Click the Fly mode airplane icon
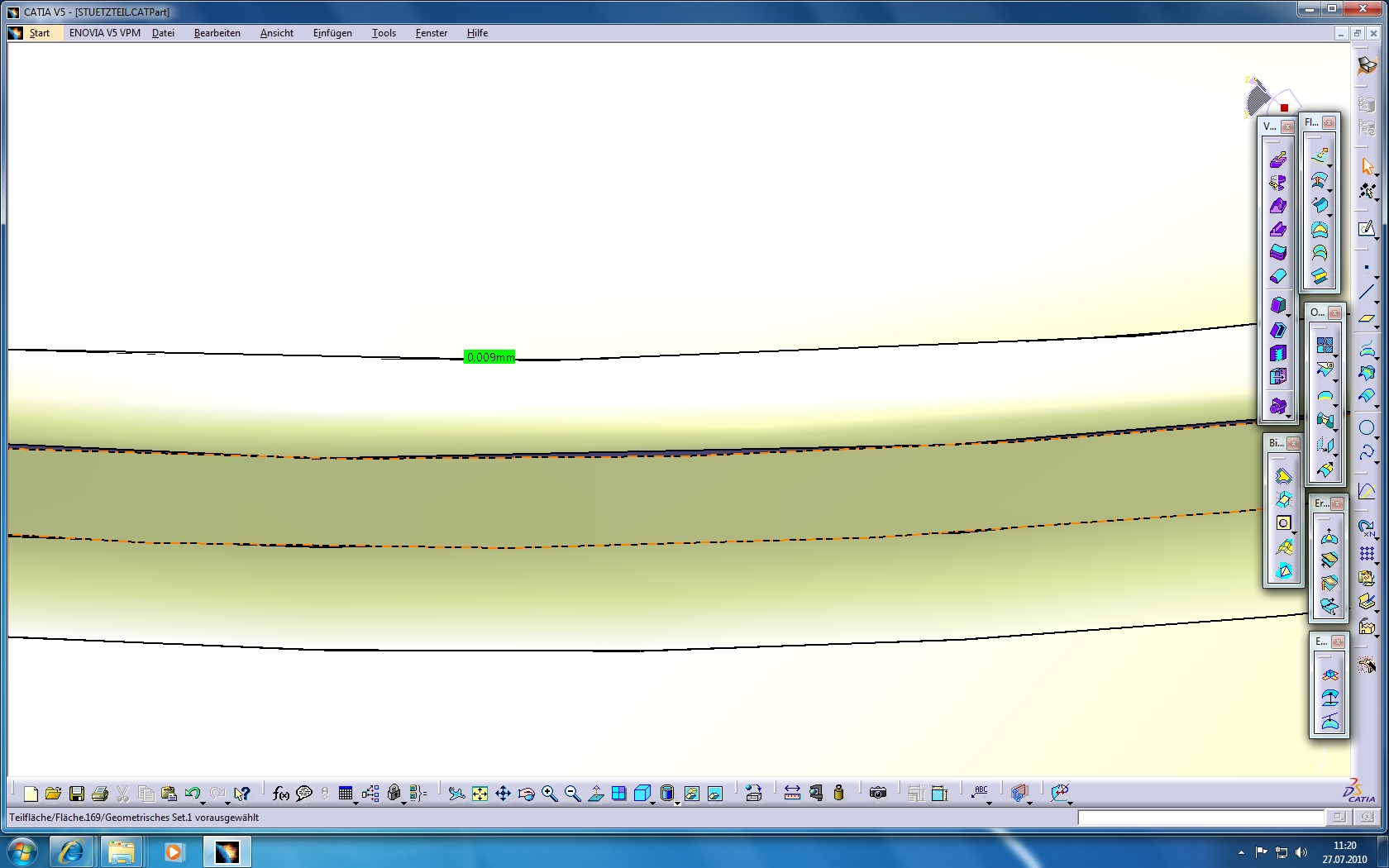 pos(456,794)
